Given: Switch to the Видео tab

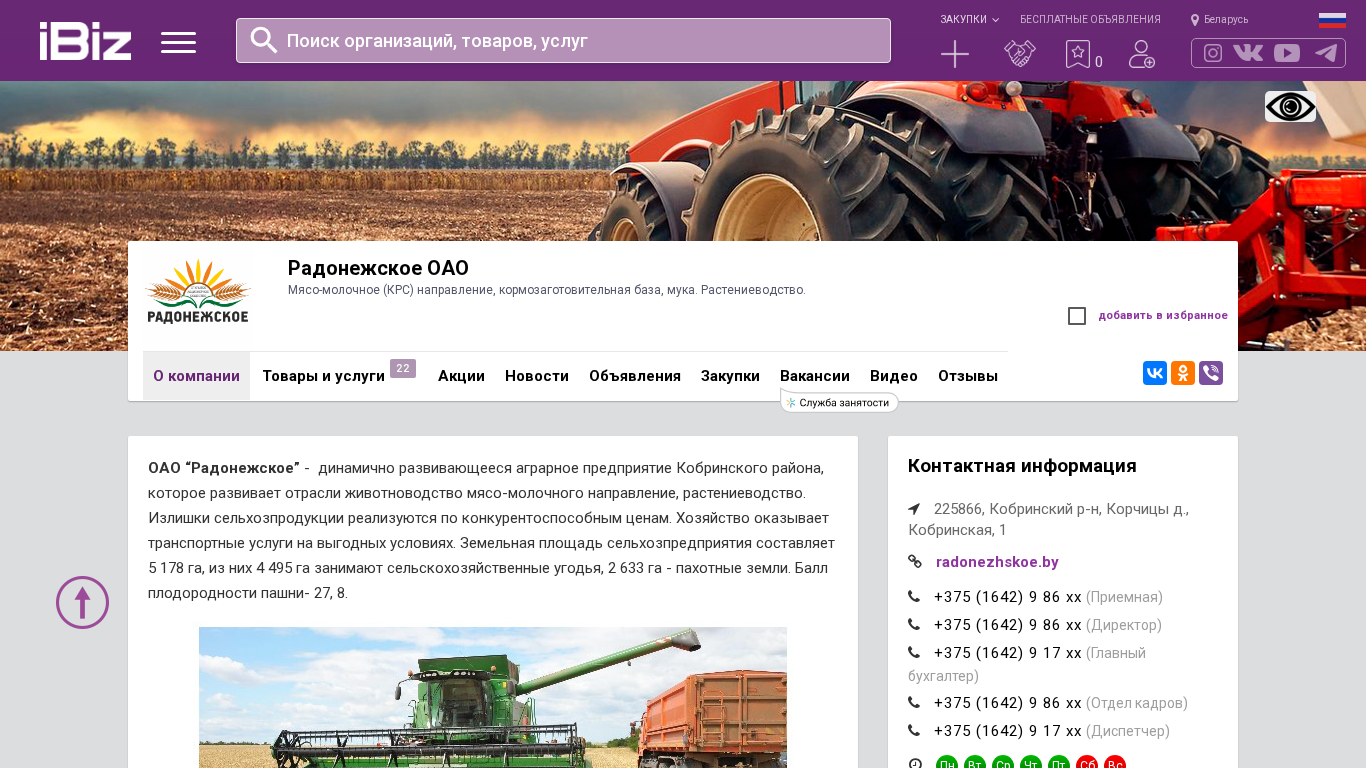Looking at the screenshot, I should (894, 376).
